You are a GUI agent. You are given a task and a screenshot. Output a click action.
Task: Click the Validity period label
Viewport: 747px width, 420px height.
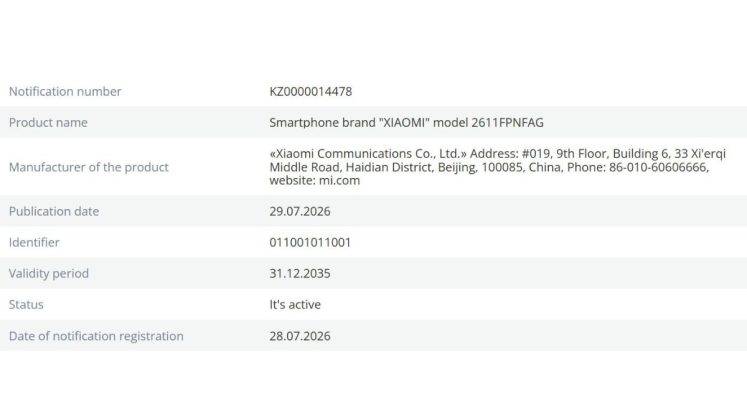49,273
